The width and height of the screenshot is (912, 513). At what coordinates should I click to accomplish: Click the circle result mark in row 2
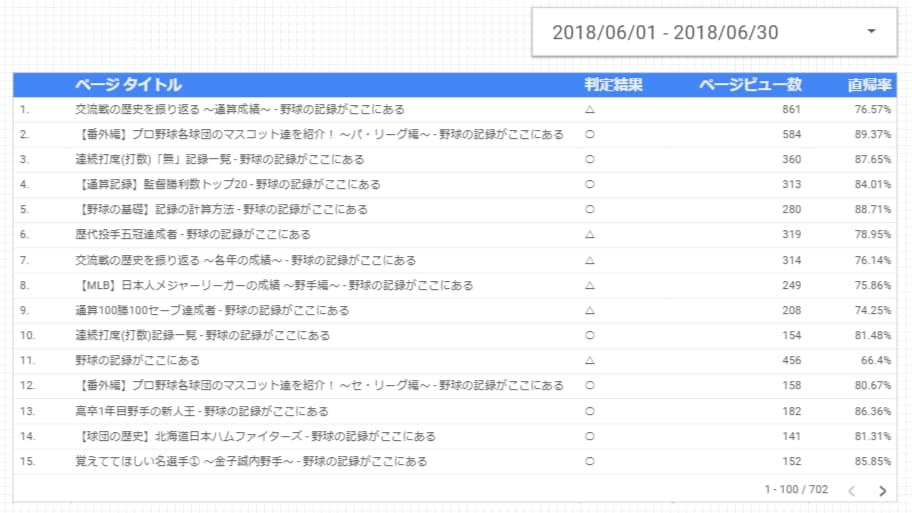[x=590, y=134]
